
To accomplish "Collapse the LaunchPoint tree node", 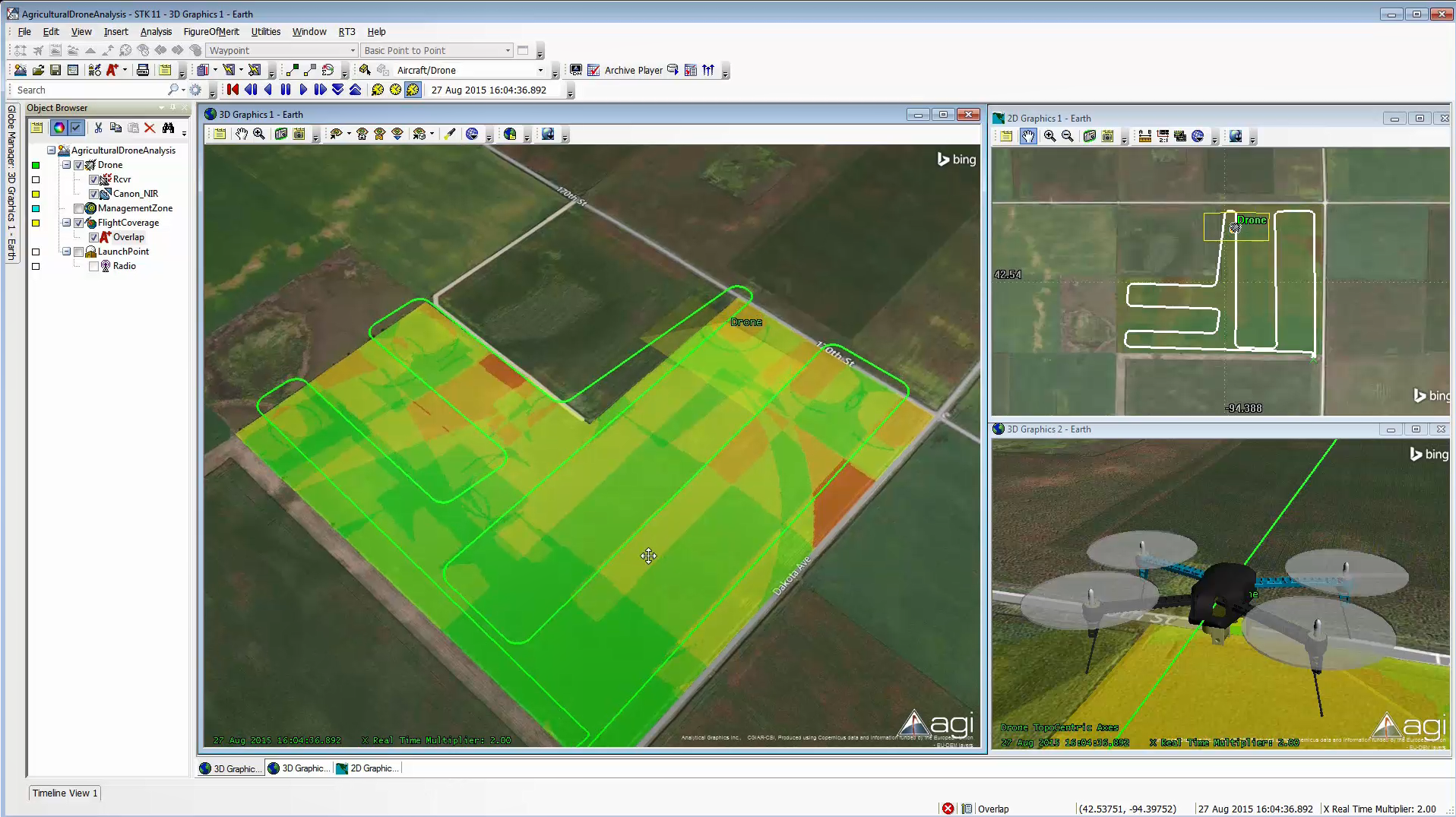I will (66, 252).
